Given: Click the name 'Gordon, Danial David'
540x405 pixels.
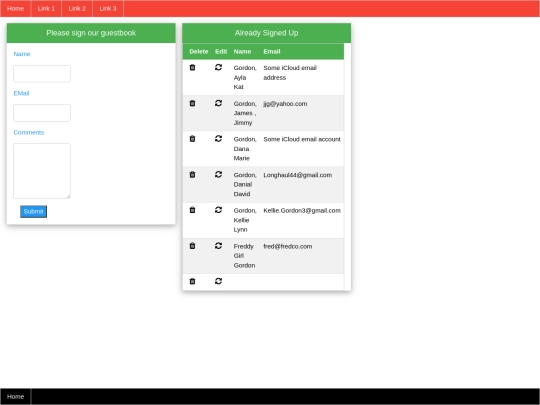Looking at the screenshot, I should [245, 184].
